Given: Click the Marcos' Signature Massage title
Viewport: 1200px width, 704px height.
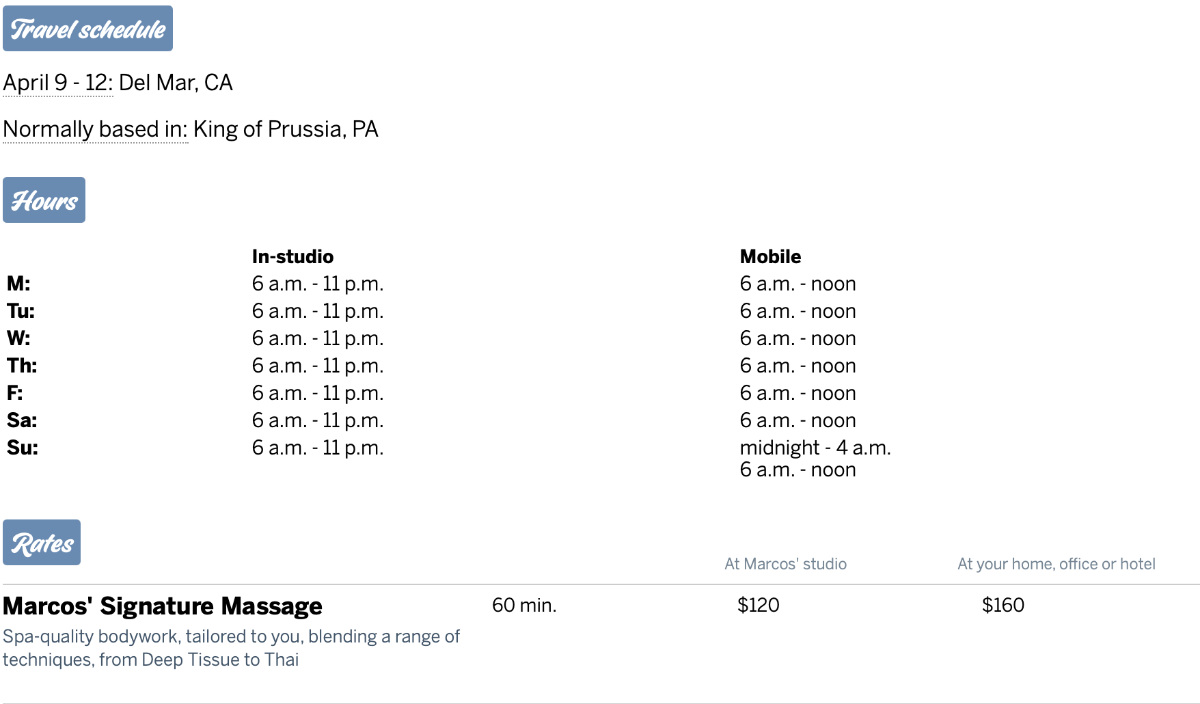Looking at the screenshot, I should pos(163,606).
